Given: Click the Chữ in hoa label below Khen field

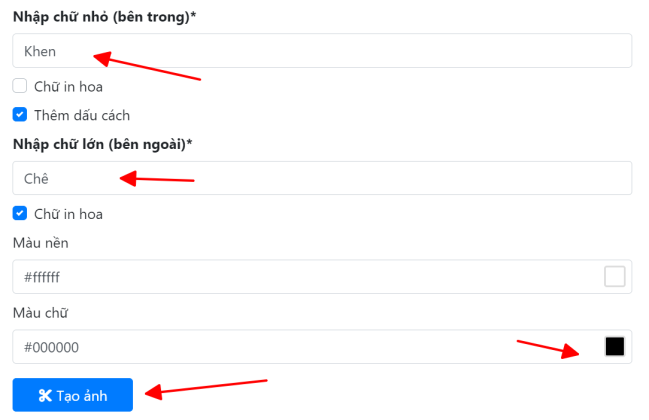Looking at the screenshot, I should click(x=68, y=86).
